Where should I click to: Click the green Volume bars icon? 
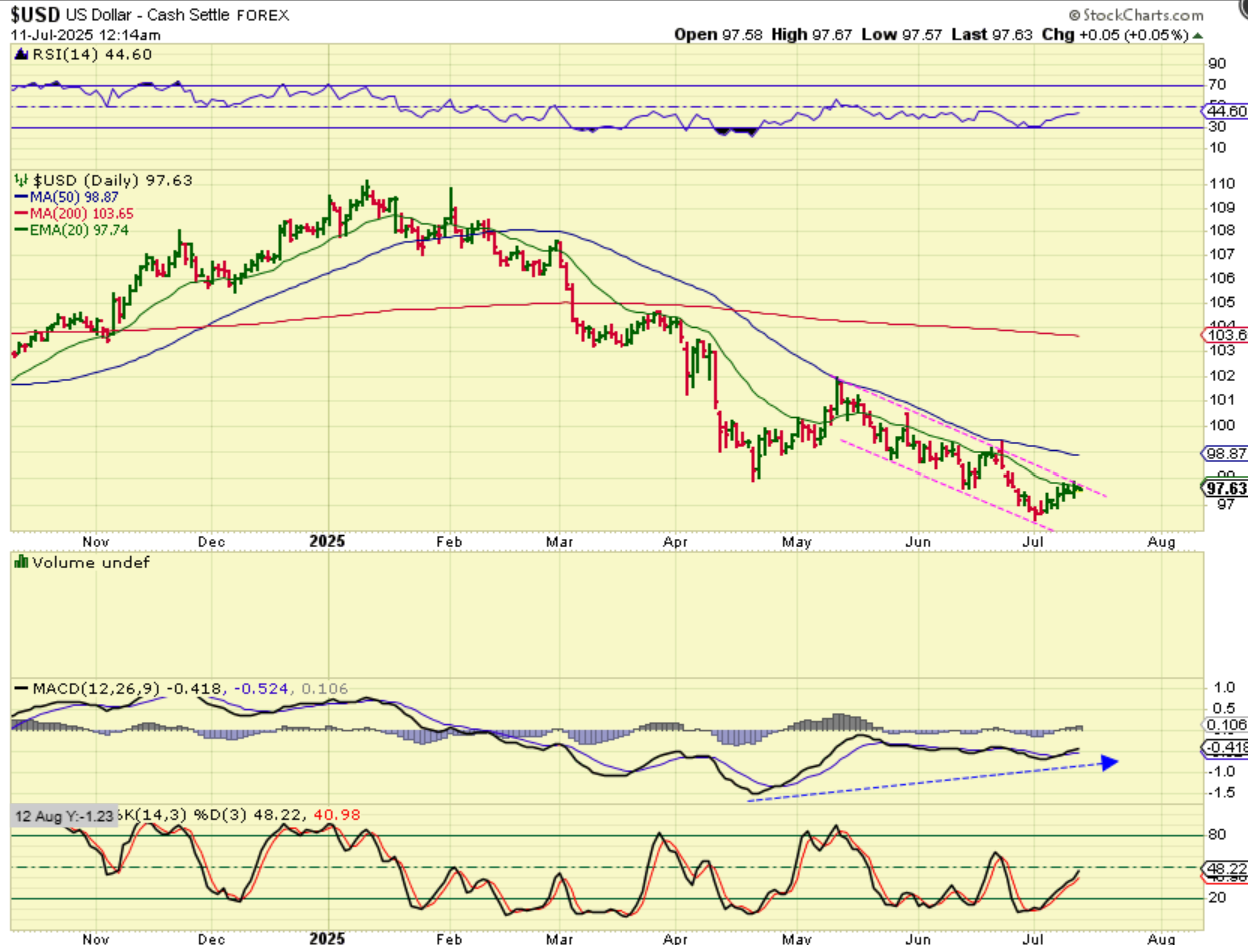click(x=19, y=563)
